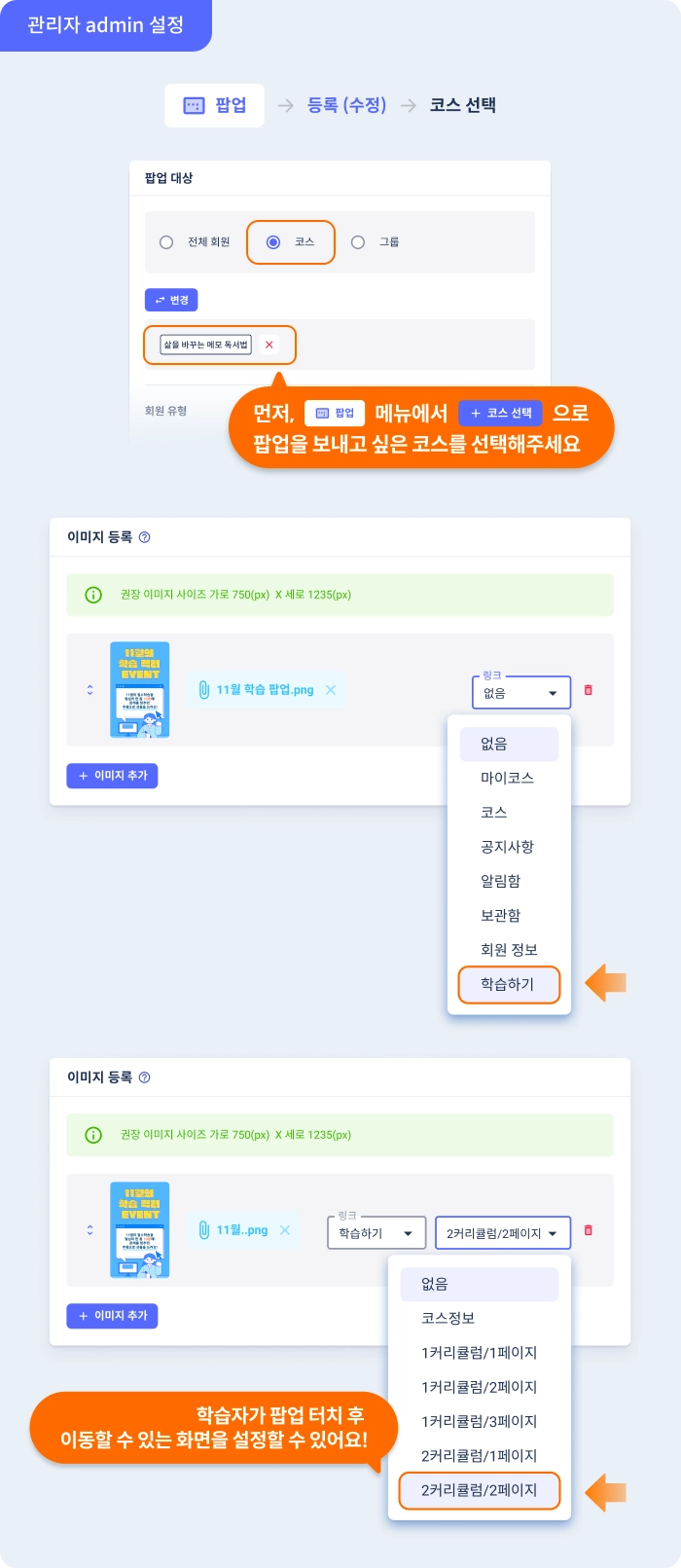Click the red X on the 삶을 바꾸는 메모 독서법 course tag

(269, 345)
